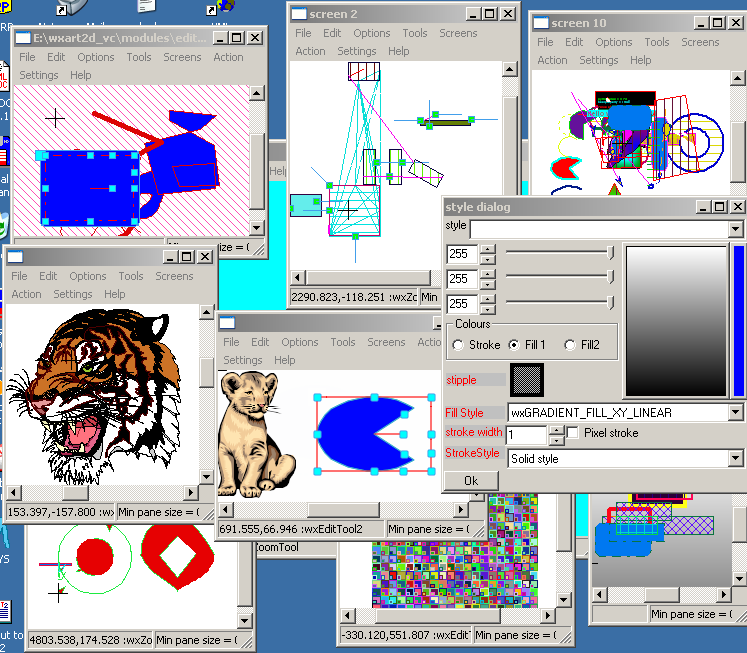Open Screens menu in screen 2 window

[x=458, y=33]
